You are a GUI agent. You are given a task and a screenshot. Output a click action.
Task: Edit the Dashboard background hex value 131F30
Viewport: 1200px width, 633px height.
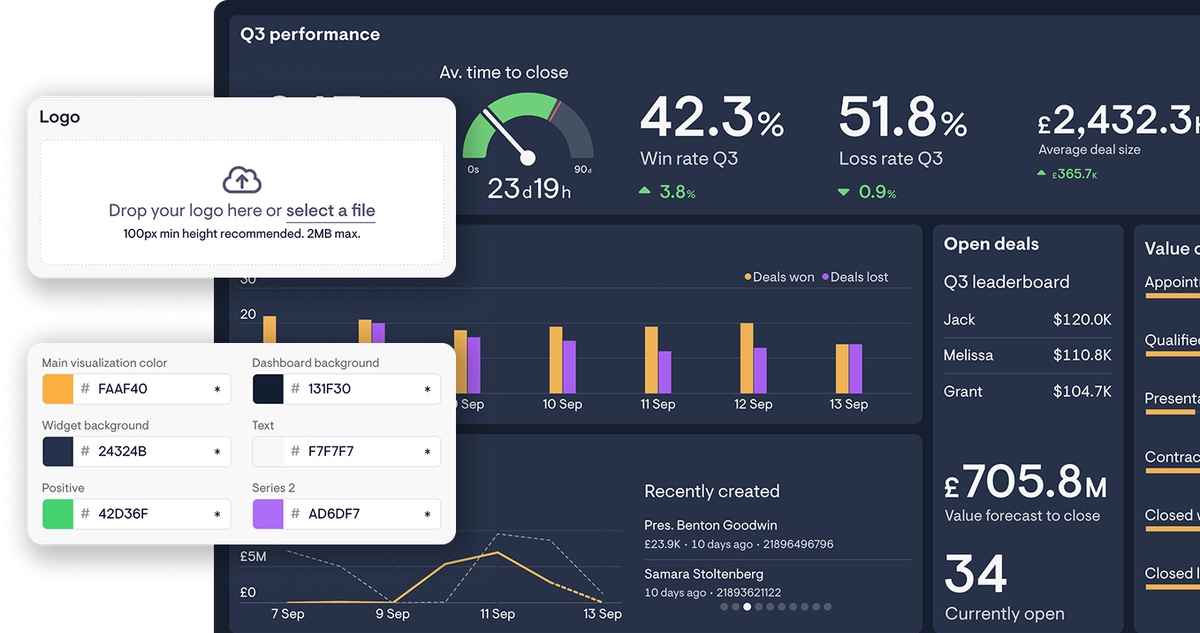(x=360, y=389)
